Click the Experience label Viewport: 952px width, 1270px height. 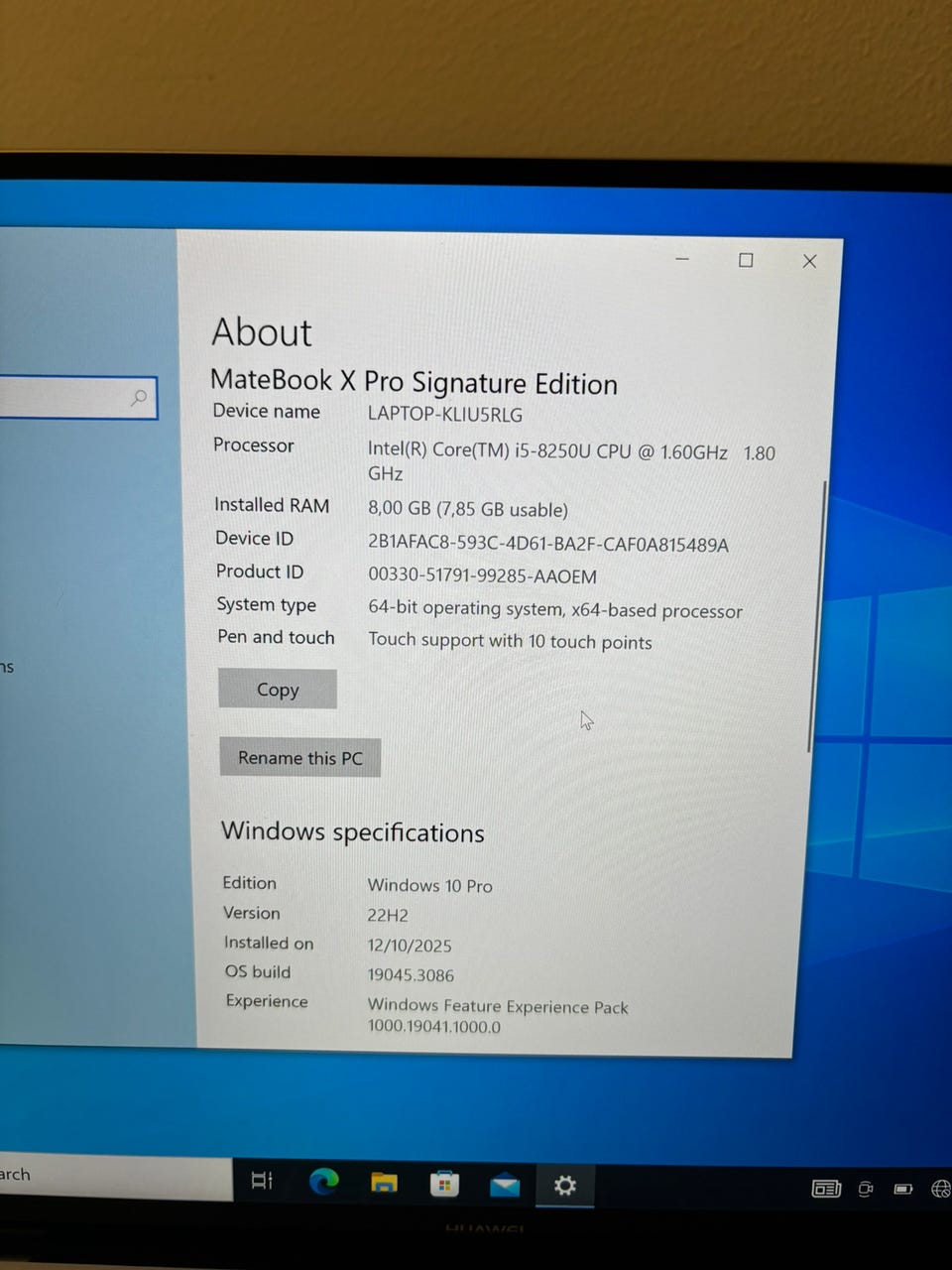tap(267, 1001)
